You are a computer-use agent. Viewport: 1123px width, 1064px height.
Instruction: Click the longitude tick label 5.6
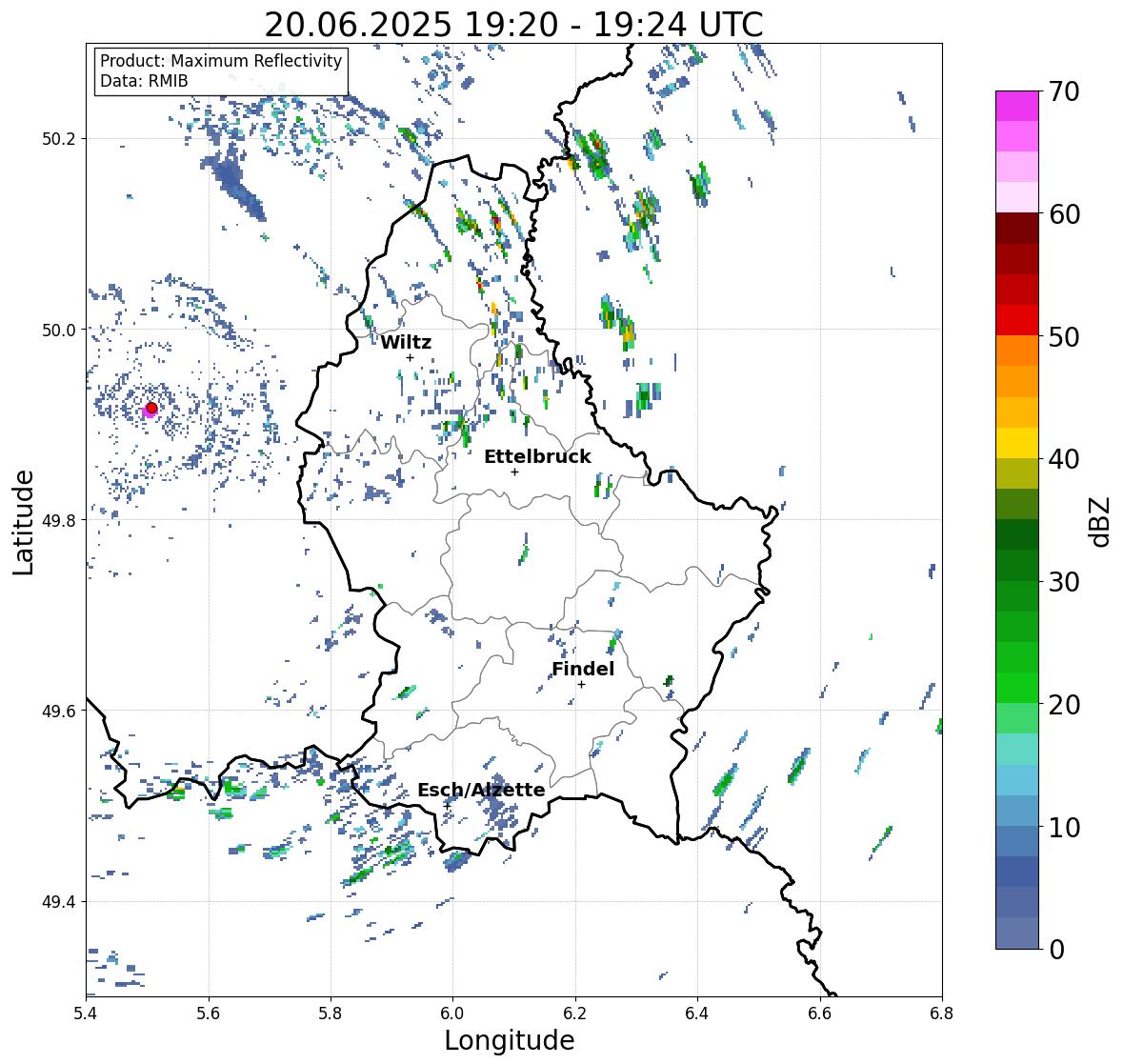pos(209,1014)
